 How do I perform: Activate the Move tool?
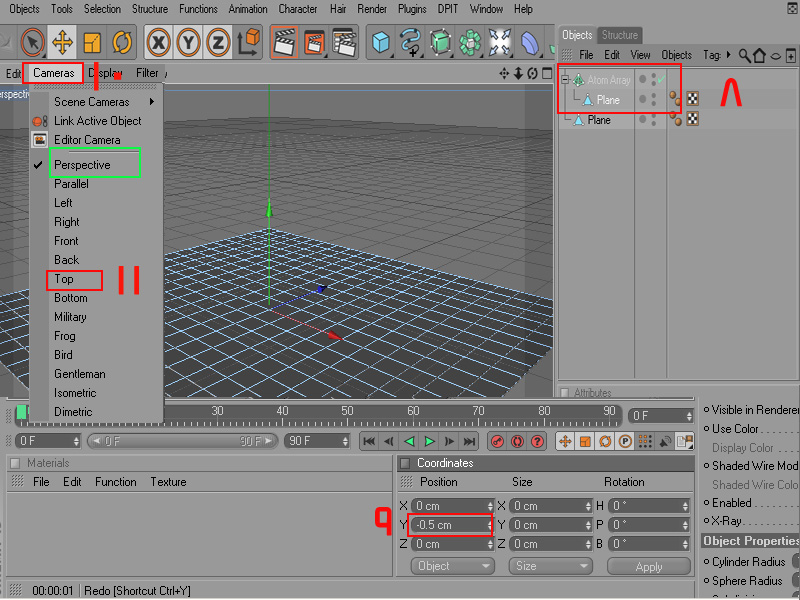[62, 42]
